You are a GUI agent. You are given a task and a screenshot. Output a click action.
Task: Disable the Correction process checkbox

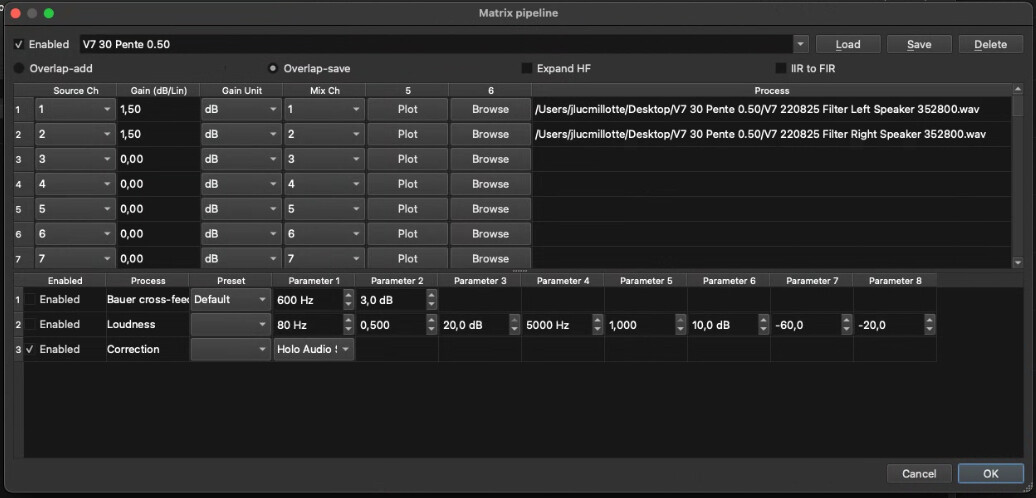[x=30, y=349]
